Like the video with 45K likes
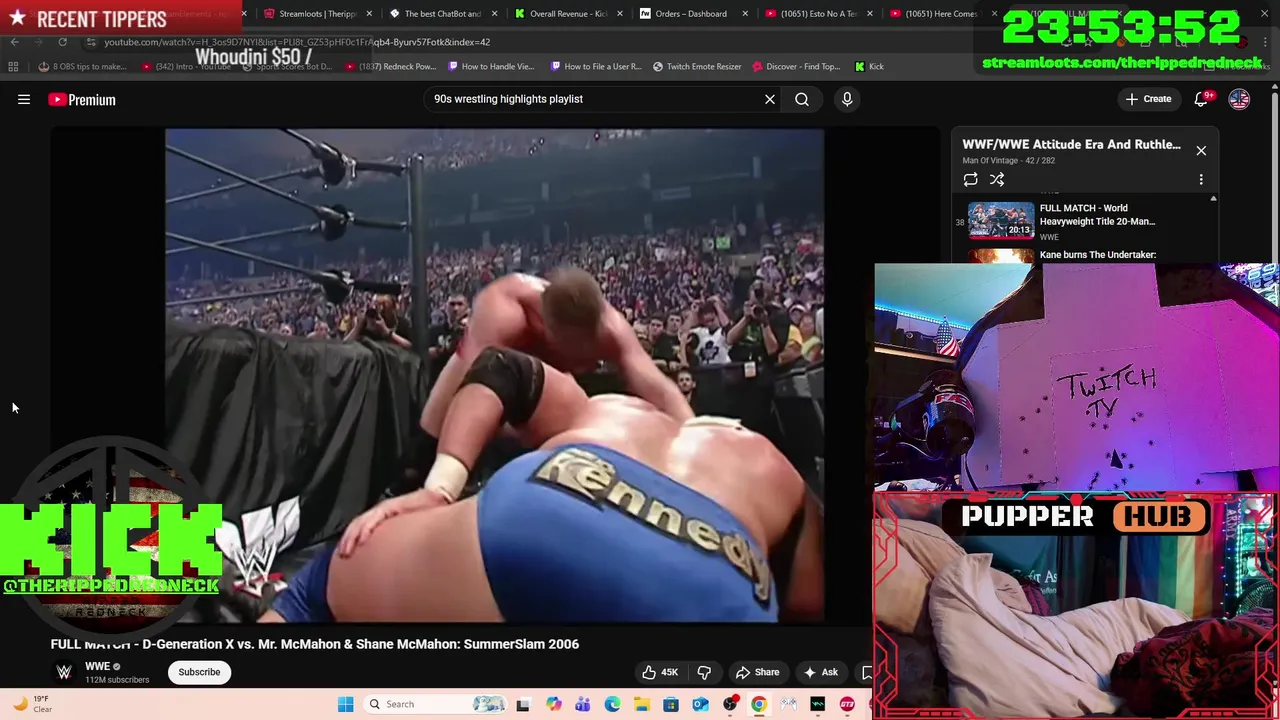The width and height of the screenshot is (1280, 720). pyautogui.click(x=659, y=672)
